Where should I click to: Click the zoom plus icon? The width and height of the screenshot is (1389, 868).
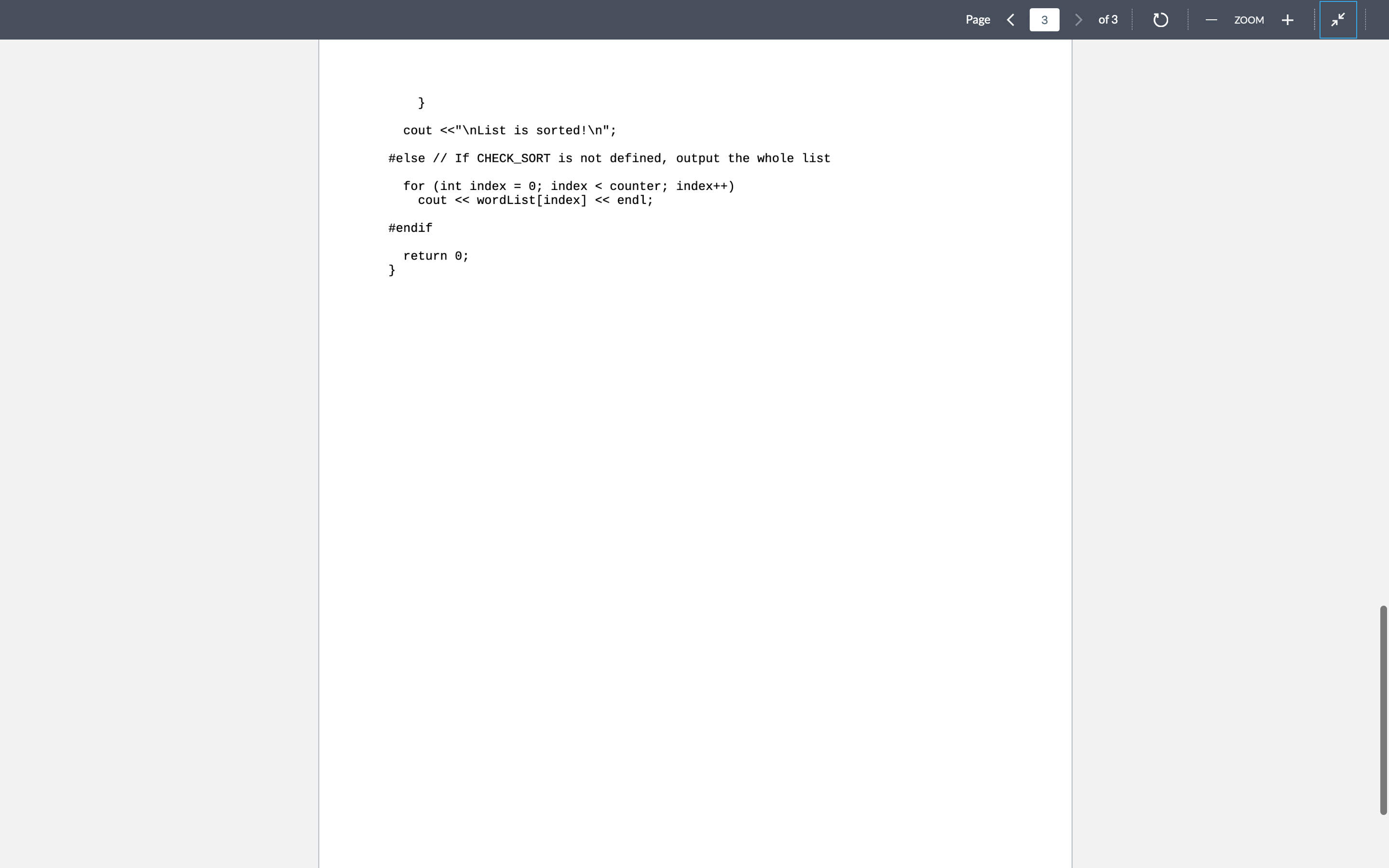point(1287,19)
